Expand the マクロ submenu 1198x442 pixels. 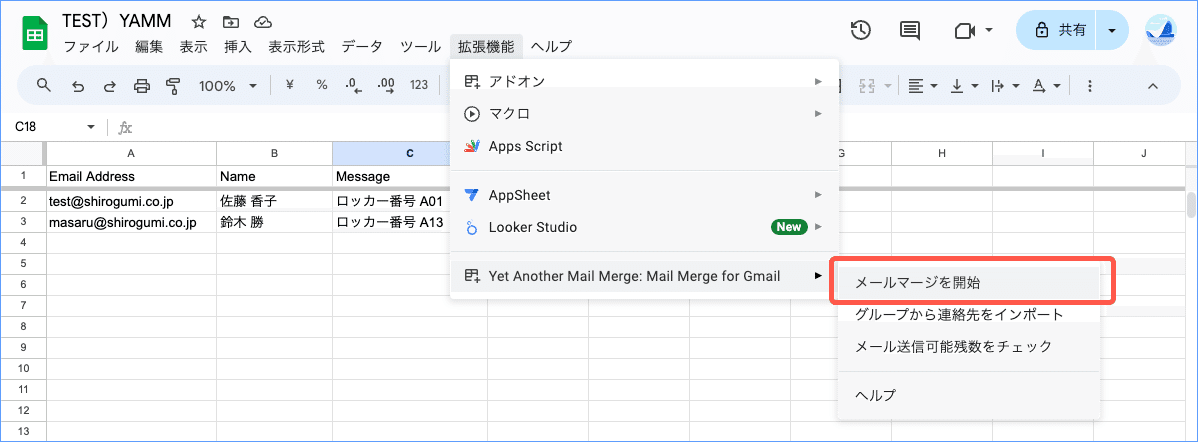(645, 114)
